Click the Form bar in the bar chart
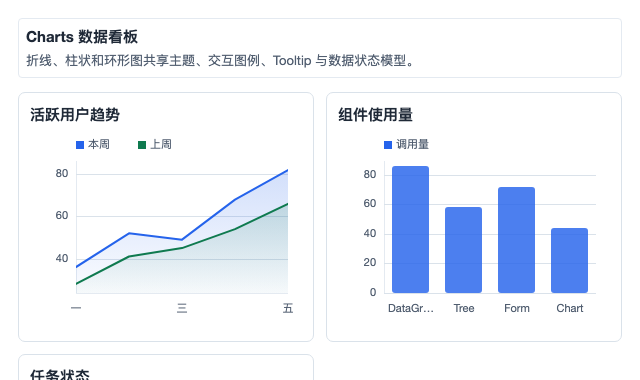 [517, 240]
